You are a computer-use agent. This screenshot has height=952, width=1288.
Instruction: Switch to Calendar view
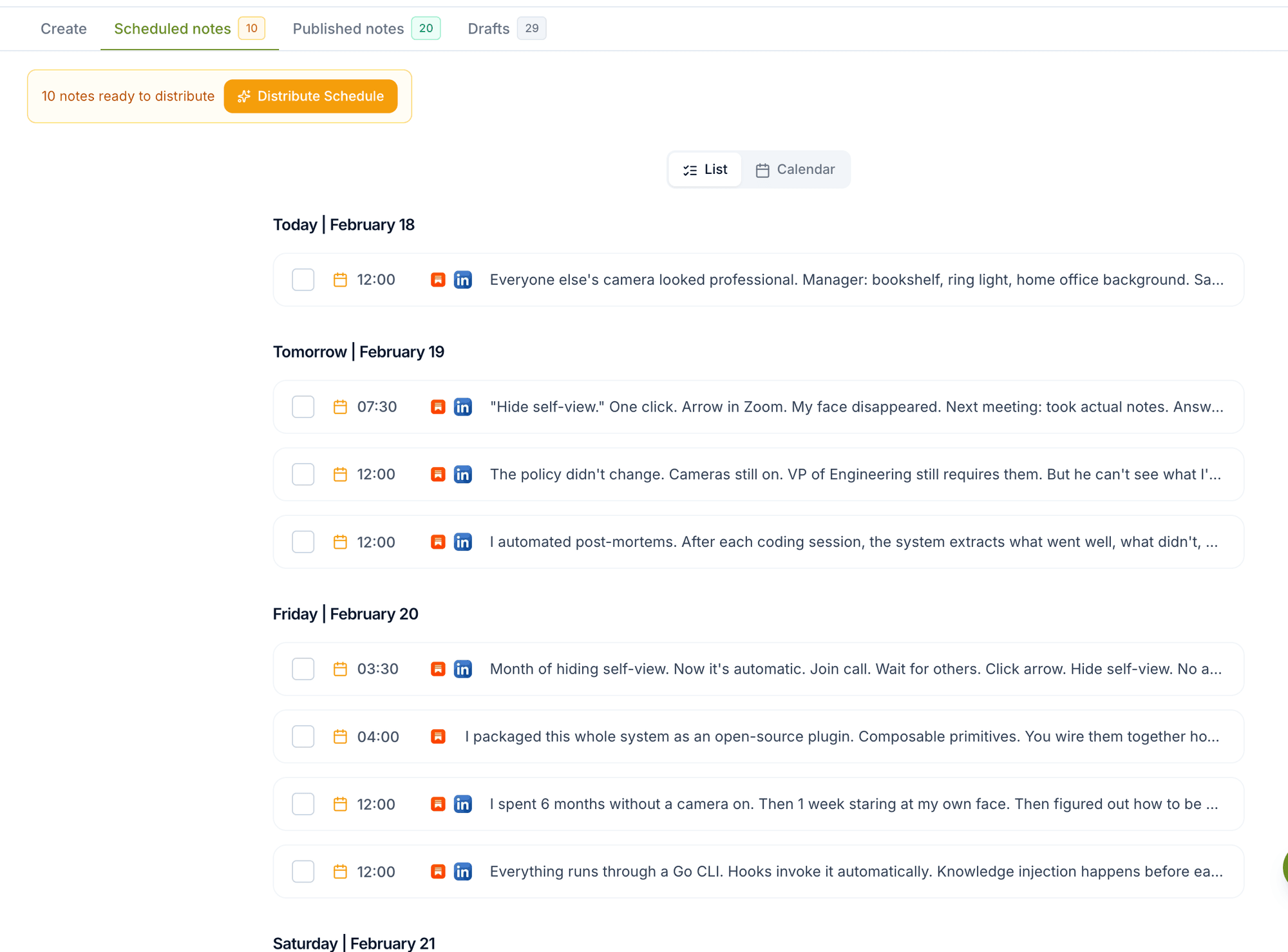point(796,169)
